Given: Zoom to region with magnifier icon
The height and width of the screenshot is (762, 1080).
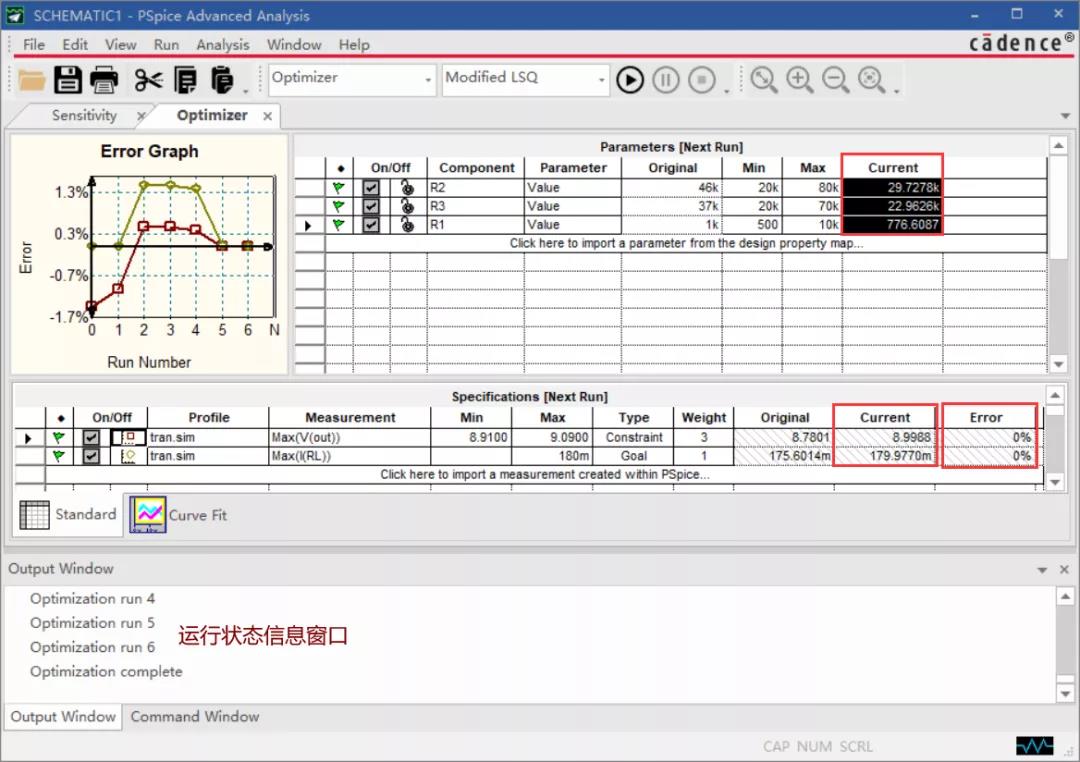Looking at the screenshot, I should coord(763,80).
